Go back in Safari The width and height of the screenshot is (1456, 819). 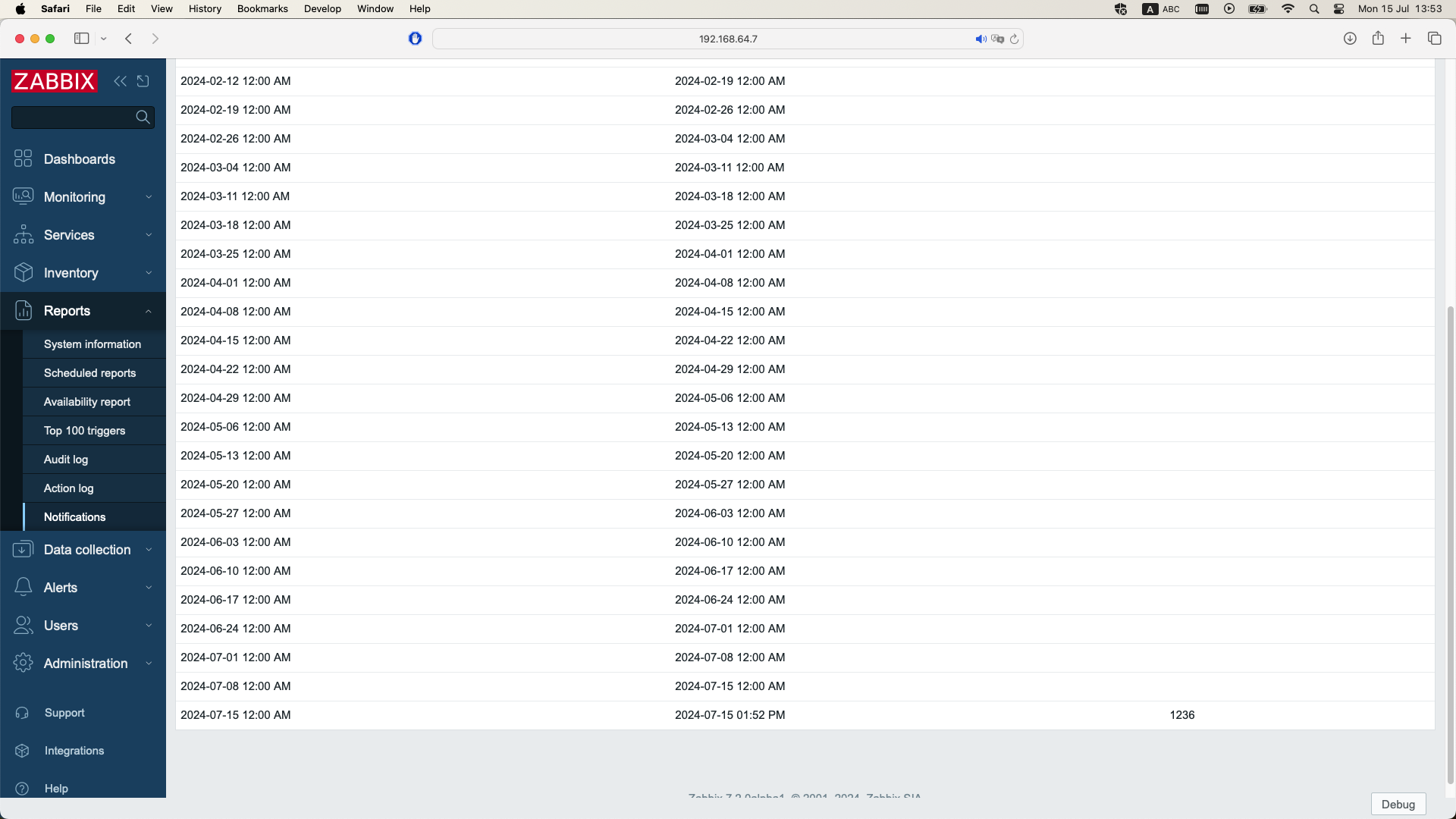coord(129,39)
